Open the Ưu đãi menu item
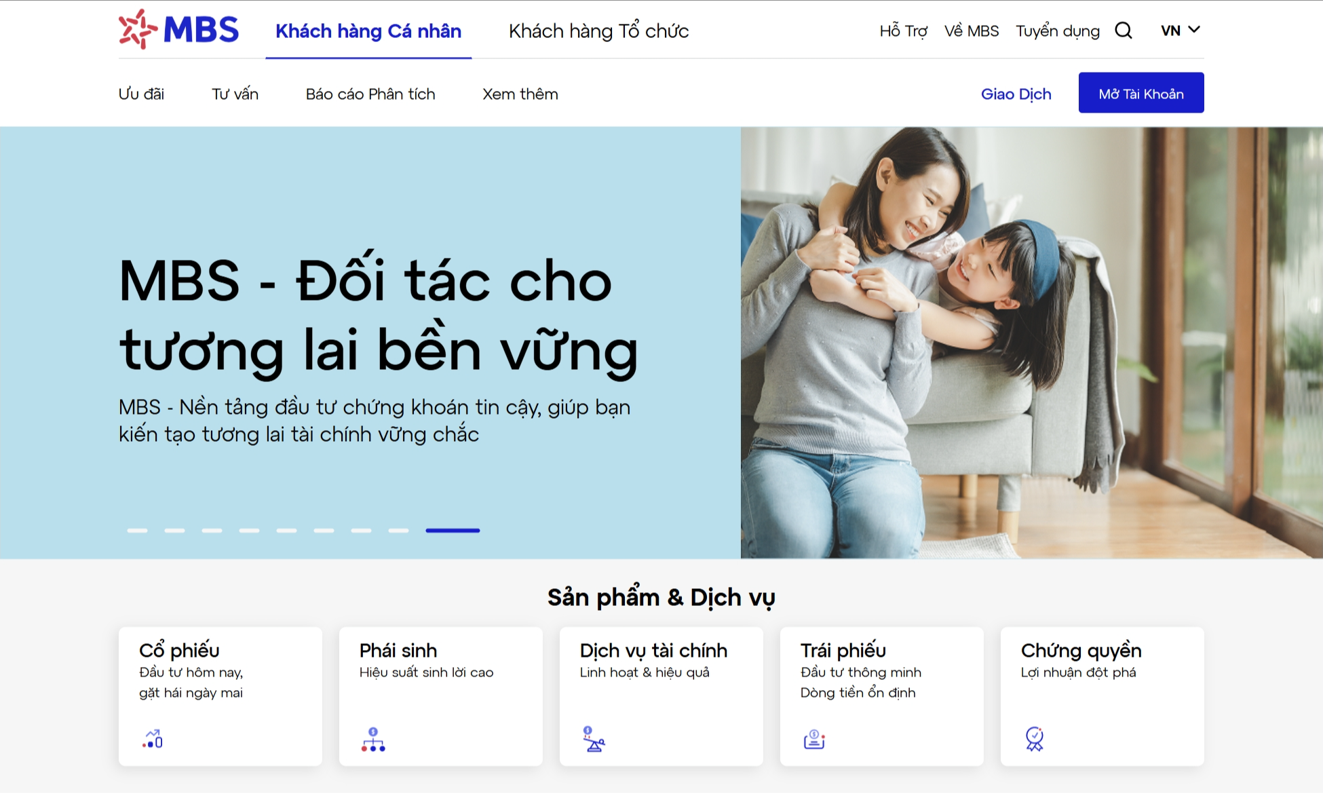The image size is (1323, 793). click(x=141, y=94)
